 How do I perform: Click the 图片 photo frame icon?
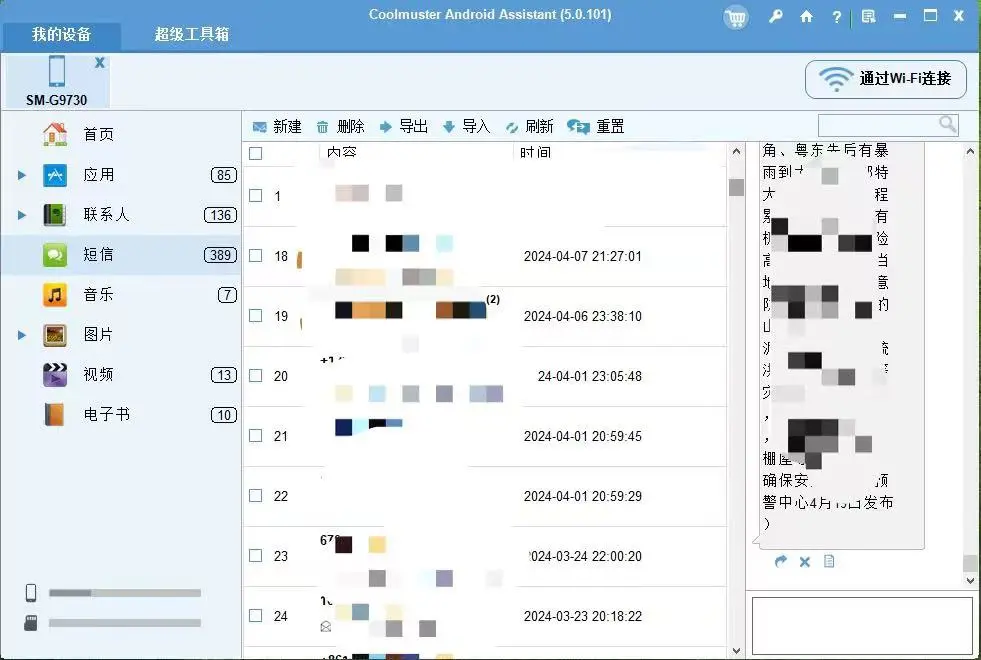tap(55, 335)
